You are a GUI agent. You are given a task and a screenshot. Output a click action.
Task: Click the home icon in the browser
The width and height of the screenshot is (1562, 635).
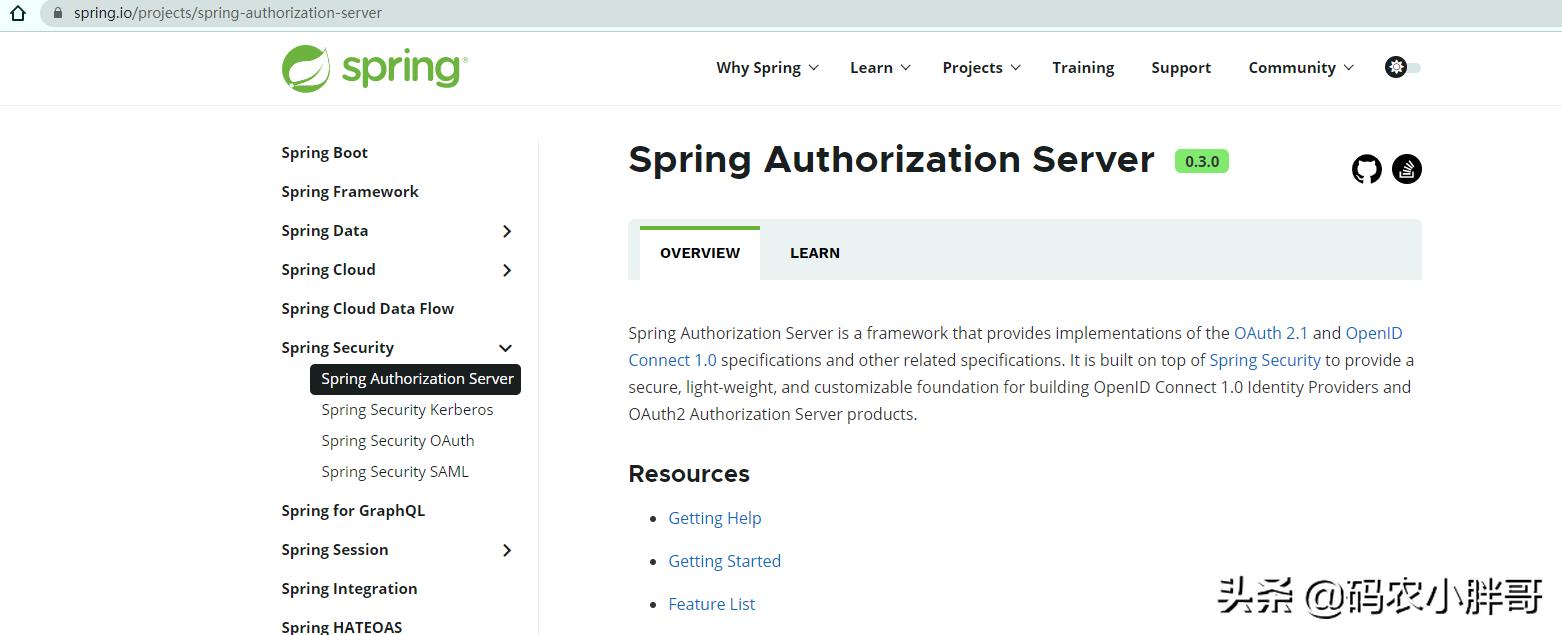18,12
